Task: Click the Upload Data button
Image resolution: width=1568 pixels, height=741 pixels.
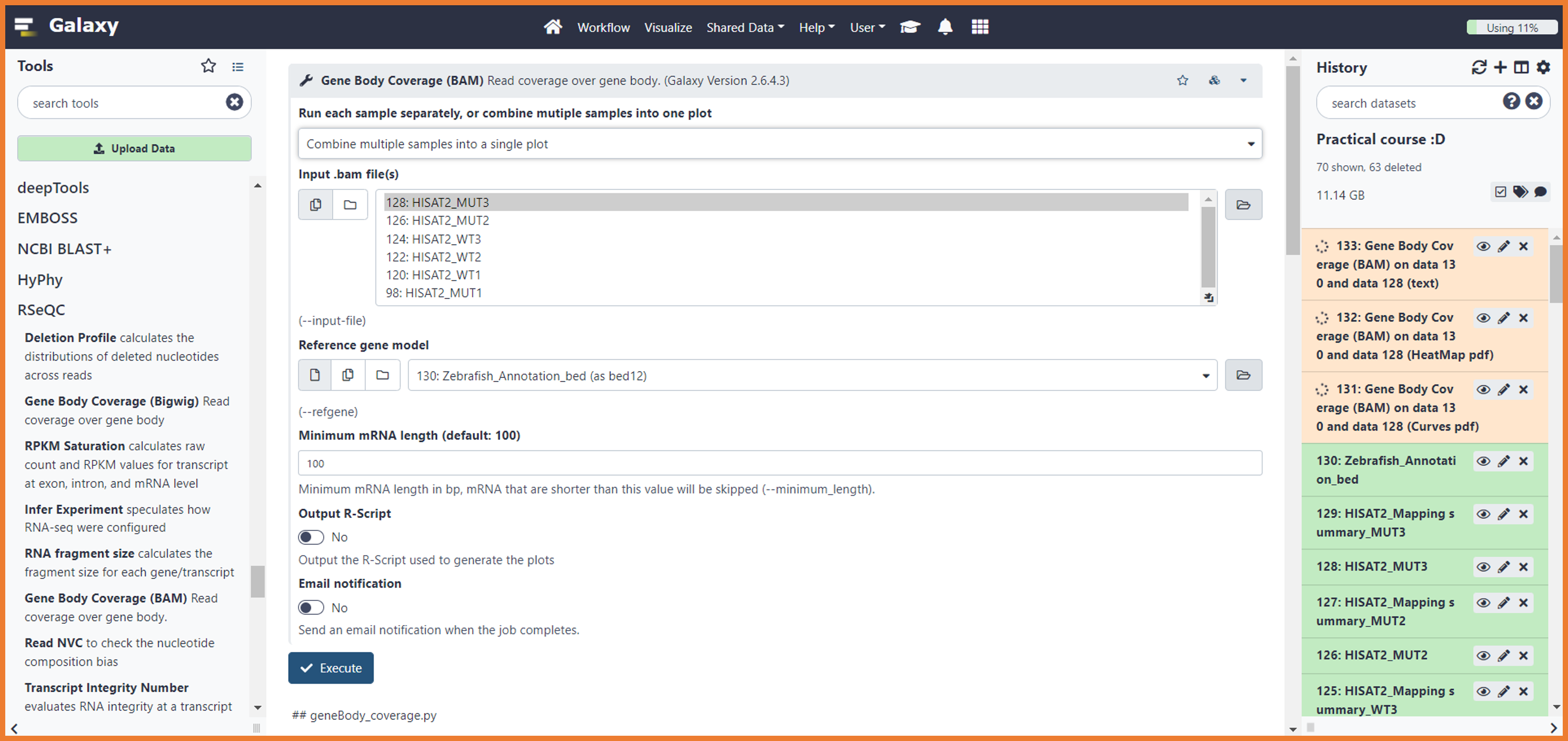Action: coord(134,148)
